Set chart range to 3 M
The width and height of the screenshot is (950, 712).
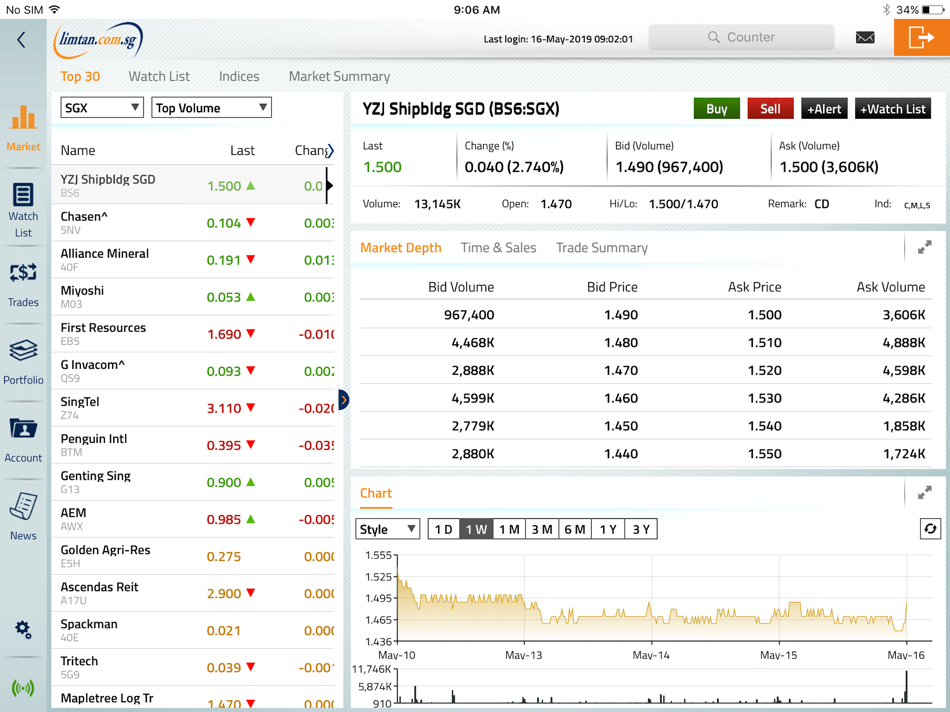coord(542,529)
